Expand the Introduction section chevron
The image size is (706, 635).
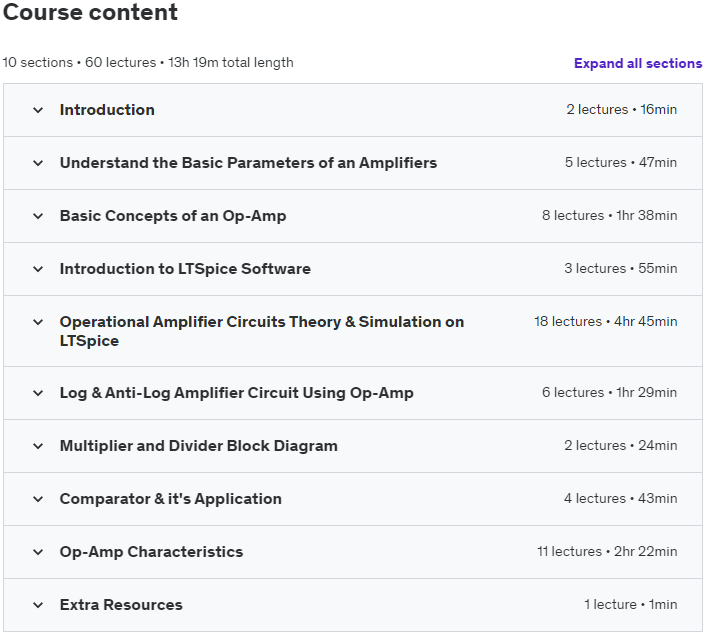tap(38, 110)
